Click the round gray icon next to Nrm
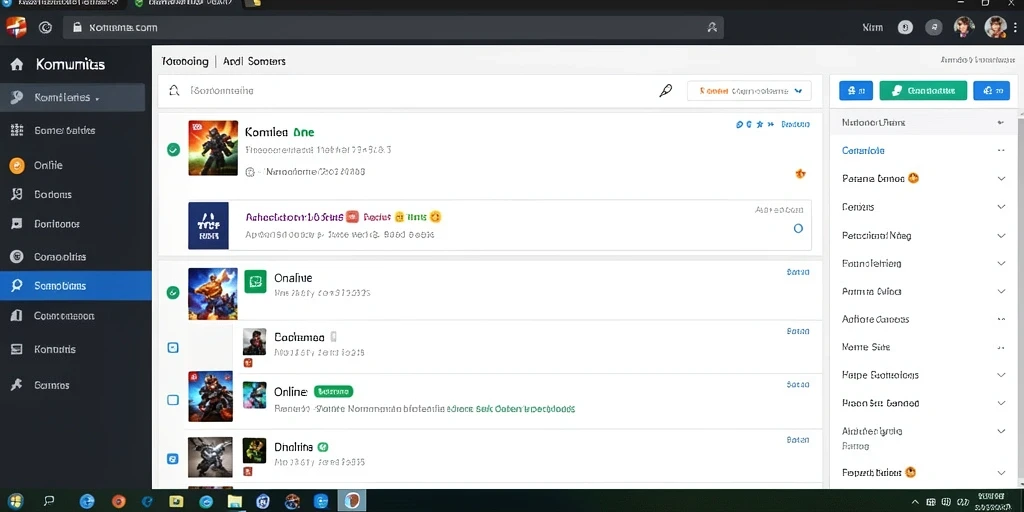Screen dimensions: 1024x512 tap(905, 27)
